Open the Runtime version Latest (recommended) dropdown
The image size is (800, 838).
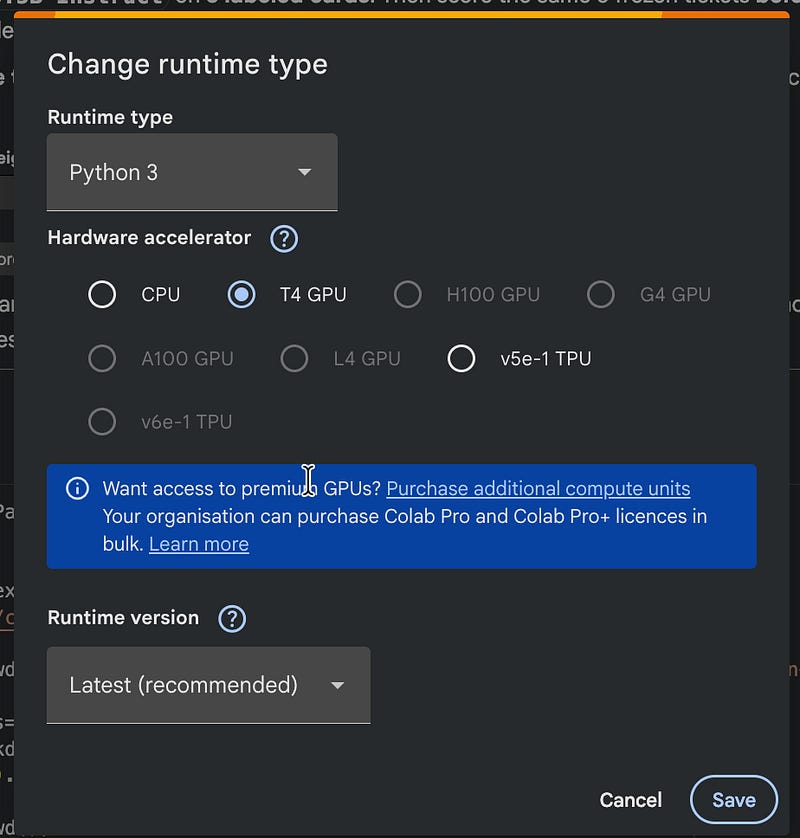pyautogui.click(x=208, y=685)
